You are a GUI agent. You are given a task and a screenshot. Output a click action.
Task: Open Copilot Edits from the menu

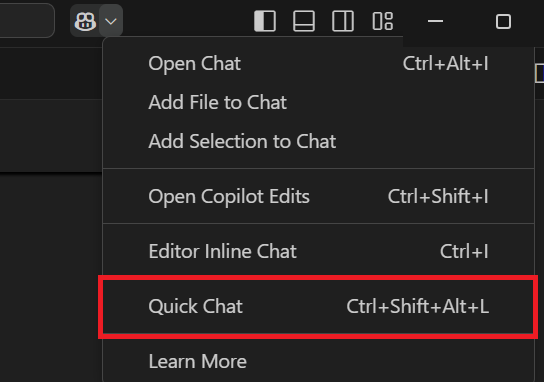[318, 196]
